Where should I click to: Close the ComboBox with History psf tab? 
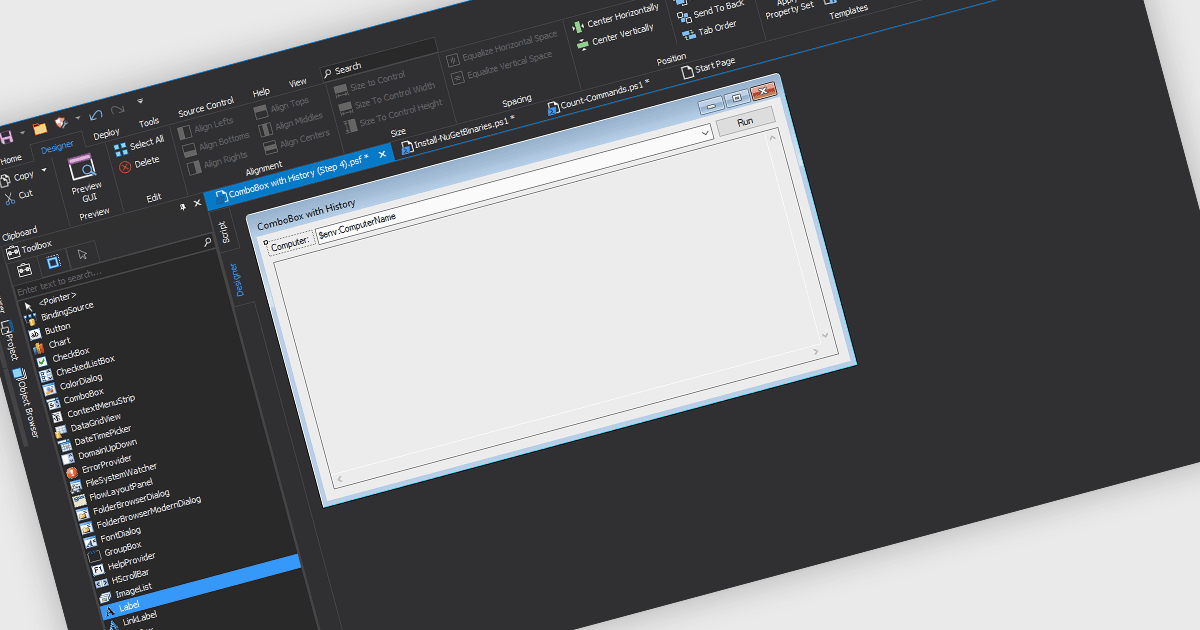tap(382, 155)
